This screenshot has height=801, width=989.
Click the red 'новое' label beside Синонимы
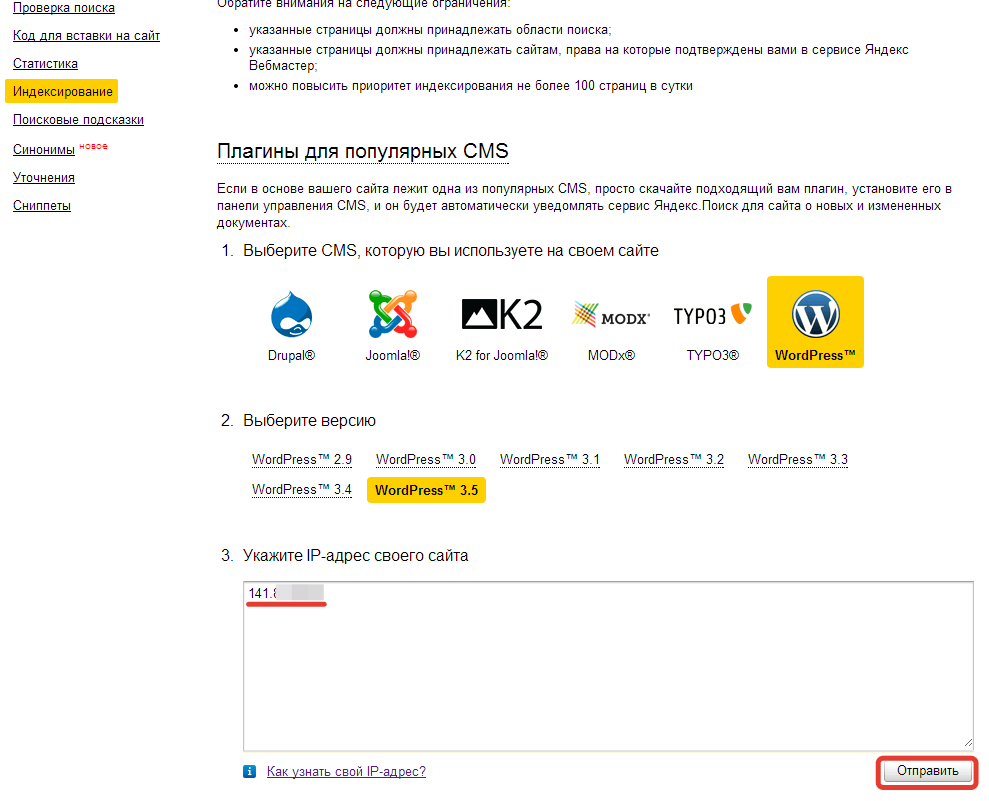[93, 146]
